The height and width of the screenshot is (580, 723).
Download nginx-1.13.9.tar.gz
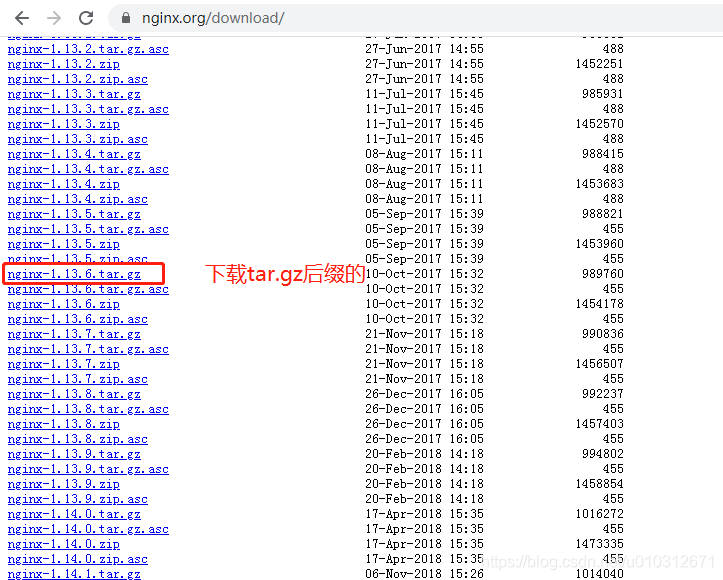coord(74,454)
